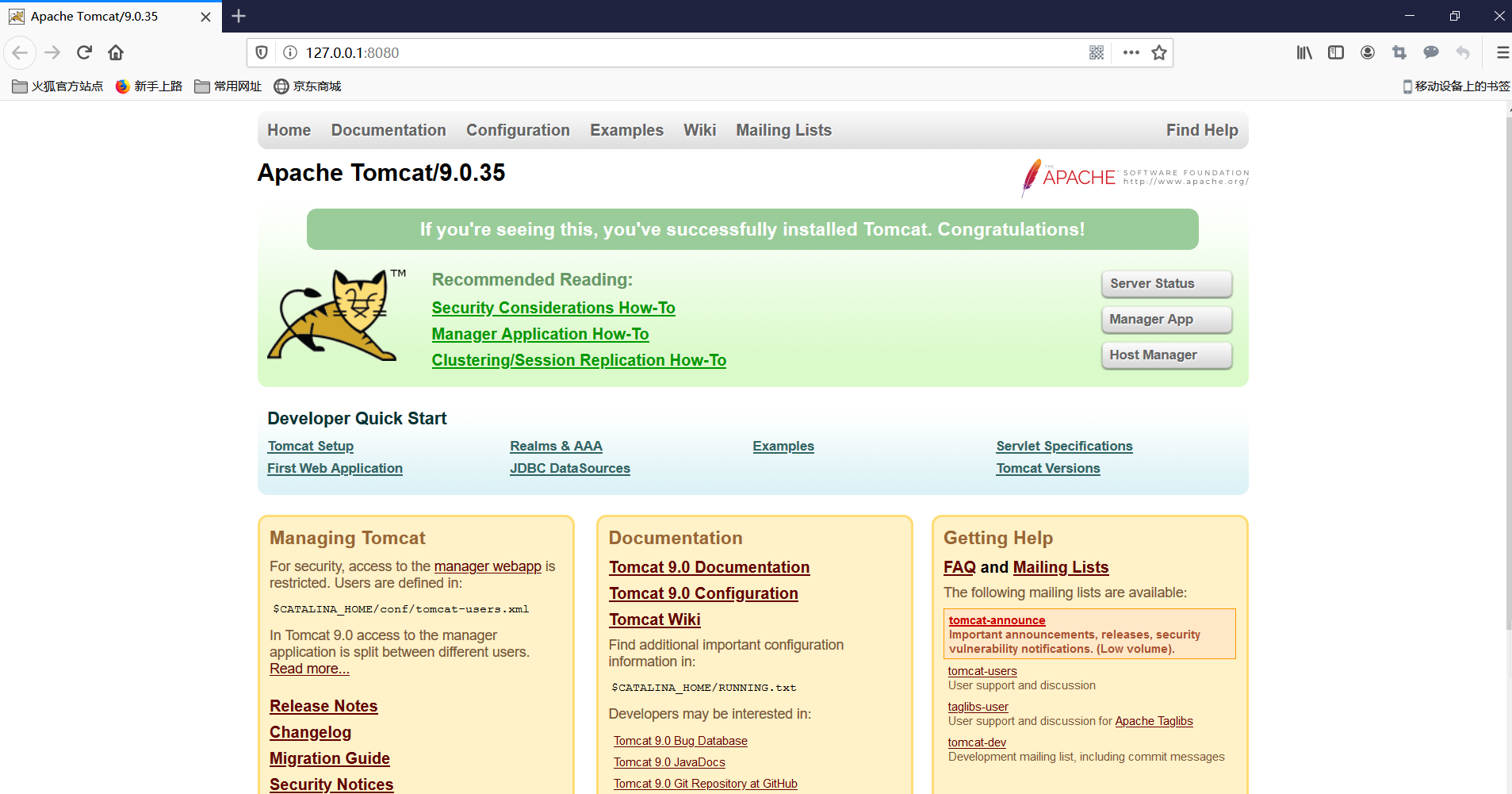Screen dimensions: 1512x794
Task: Open the JDBC DataSources link
Action: pyautogui.click(x=570, y=468)
